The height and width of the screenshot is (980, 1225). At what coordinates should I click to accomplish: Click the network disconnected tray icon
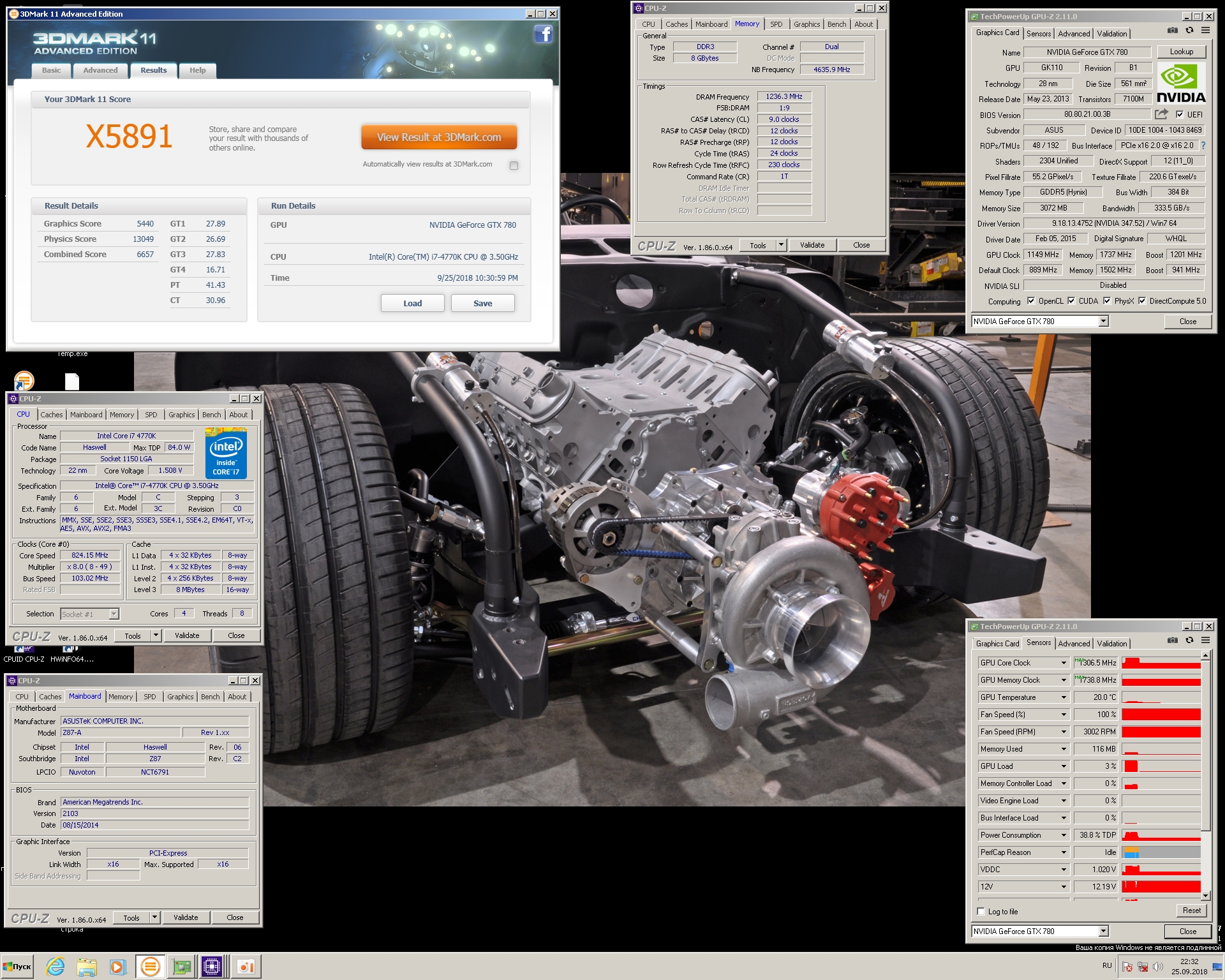click(x=1143, y=967)
